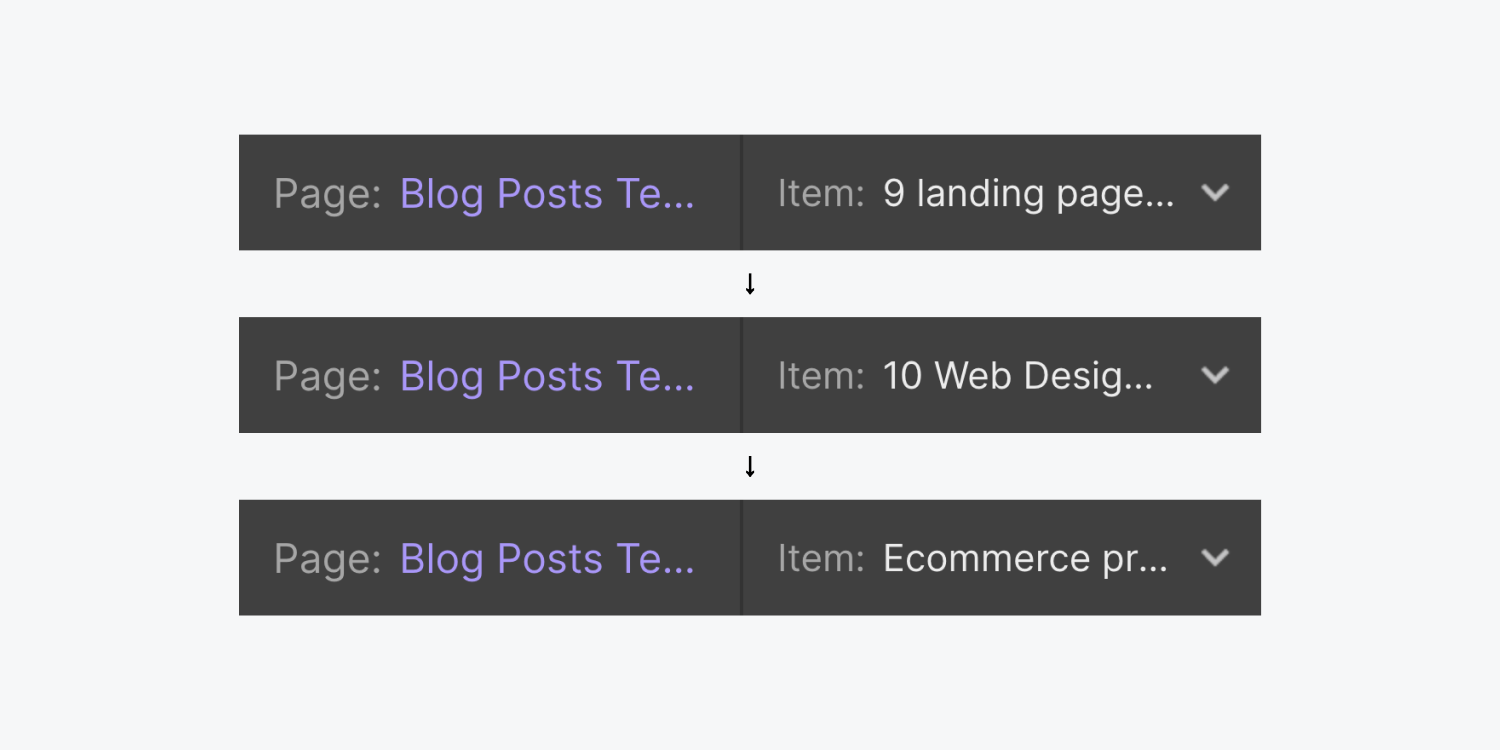Click the "Item:" label next to "10 Web Desig..."

820,375
